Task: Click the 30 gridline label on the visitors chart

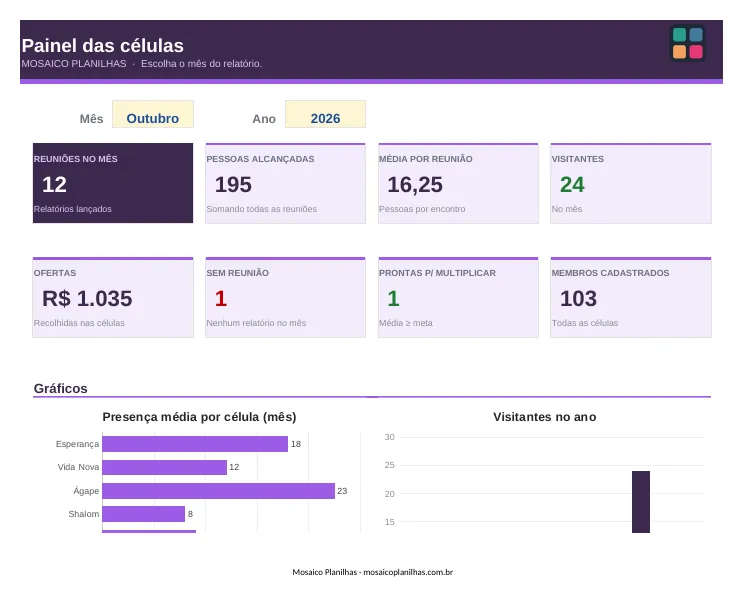Action: click(x=390, y=437)
